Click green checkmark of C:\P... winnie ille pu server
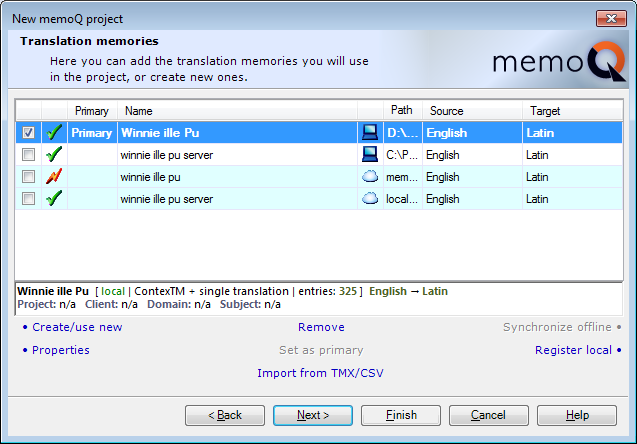The image size is (637, 444). coord(54,154)
